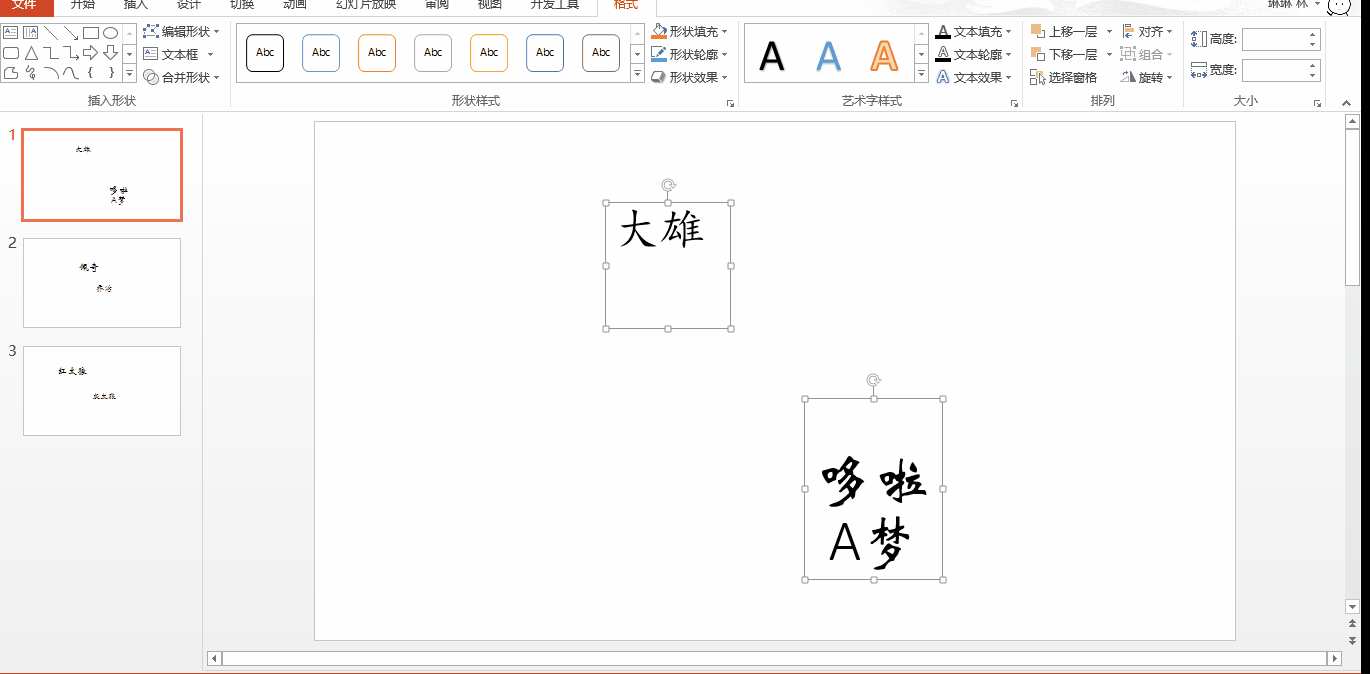
Task: Select the oval shape from 插入形状 gallery
Action: [111, 33]
